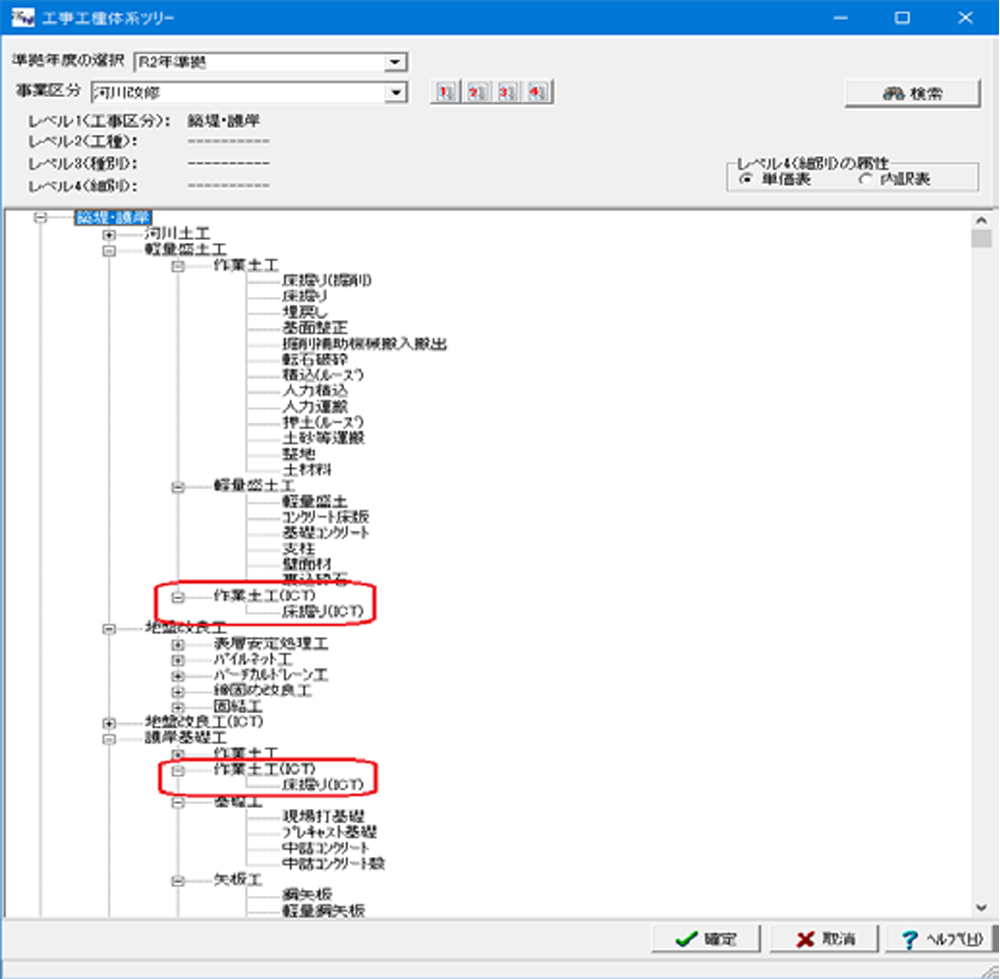Select the 埋戻し tree item
This screenshot has height=979, width=1000.
click(305, 312)
